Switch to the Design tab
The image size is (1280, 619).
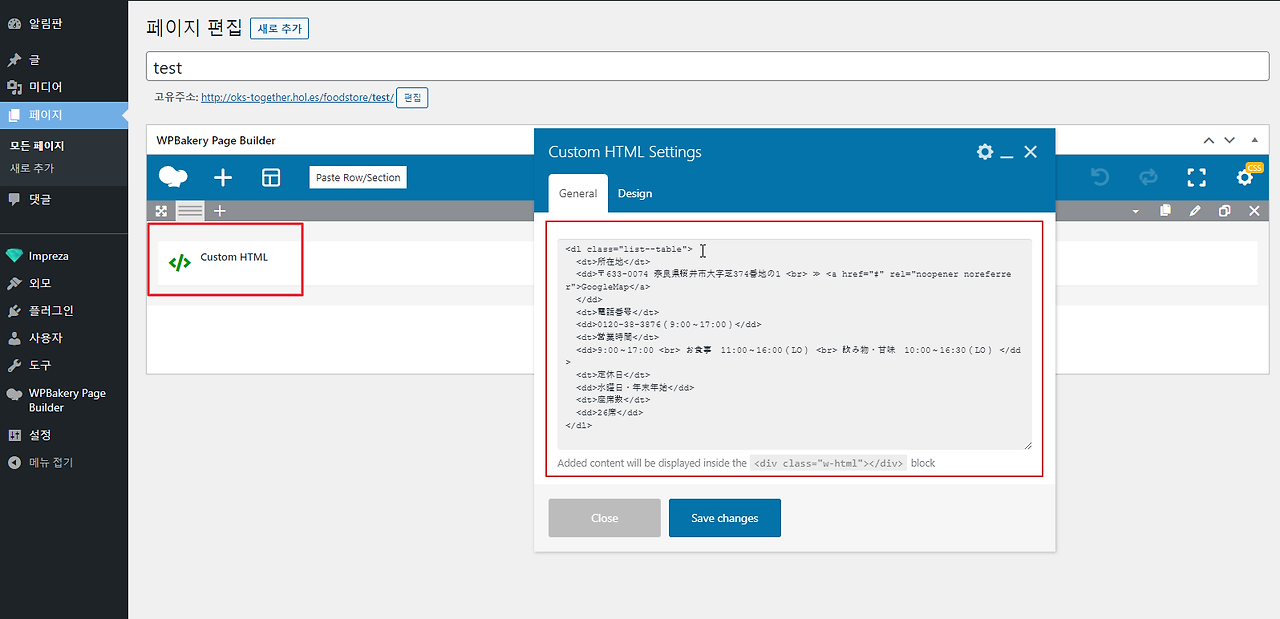[635, 193]
